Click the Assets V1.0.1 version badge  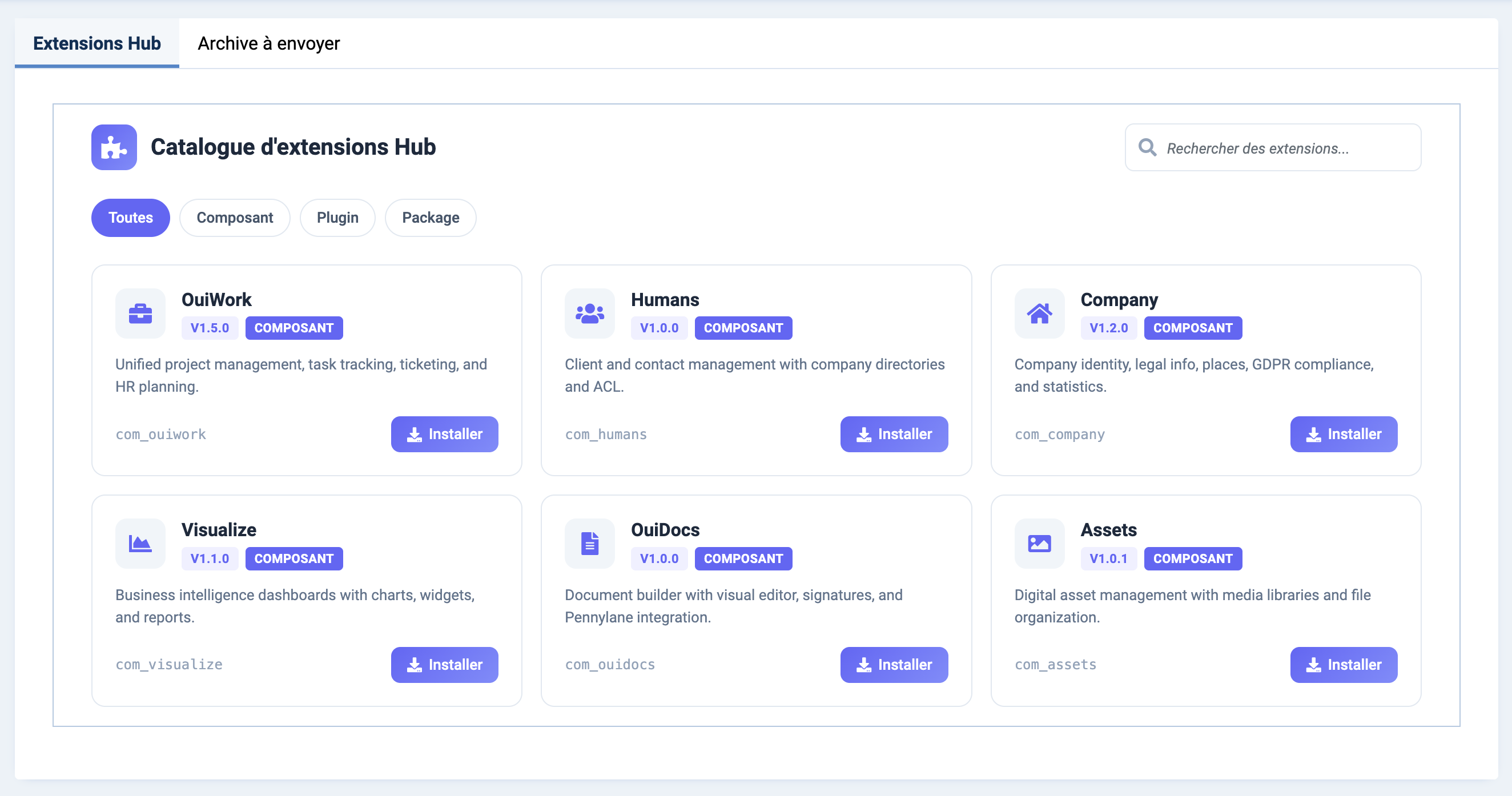1108,558
